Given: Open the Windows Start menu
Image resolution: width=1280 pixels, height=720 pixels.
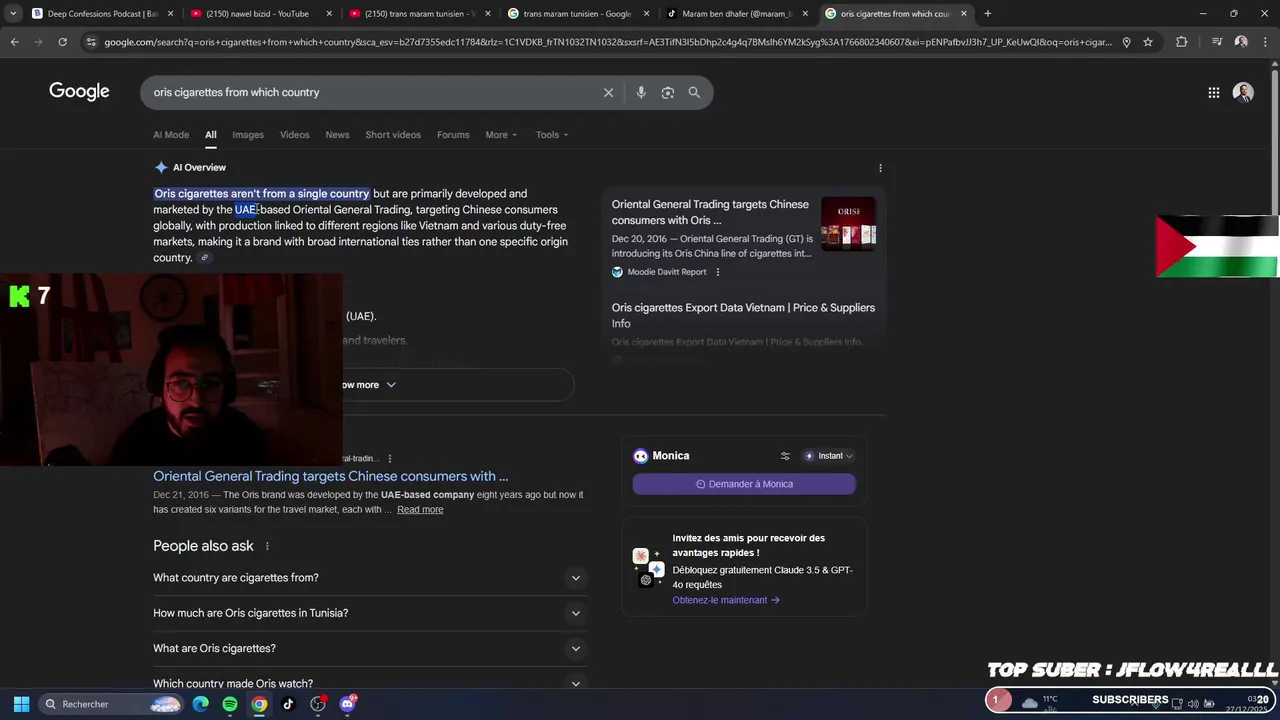Looking at the screenshot, I should 21,704.
